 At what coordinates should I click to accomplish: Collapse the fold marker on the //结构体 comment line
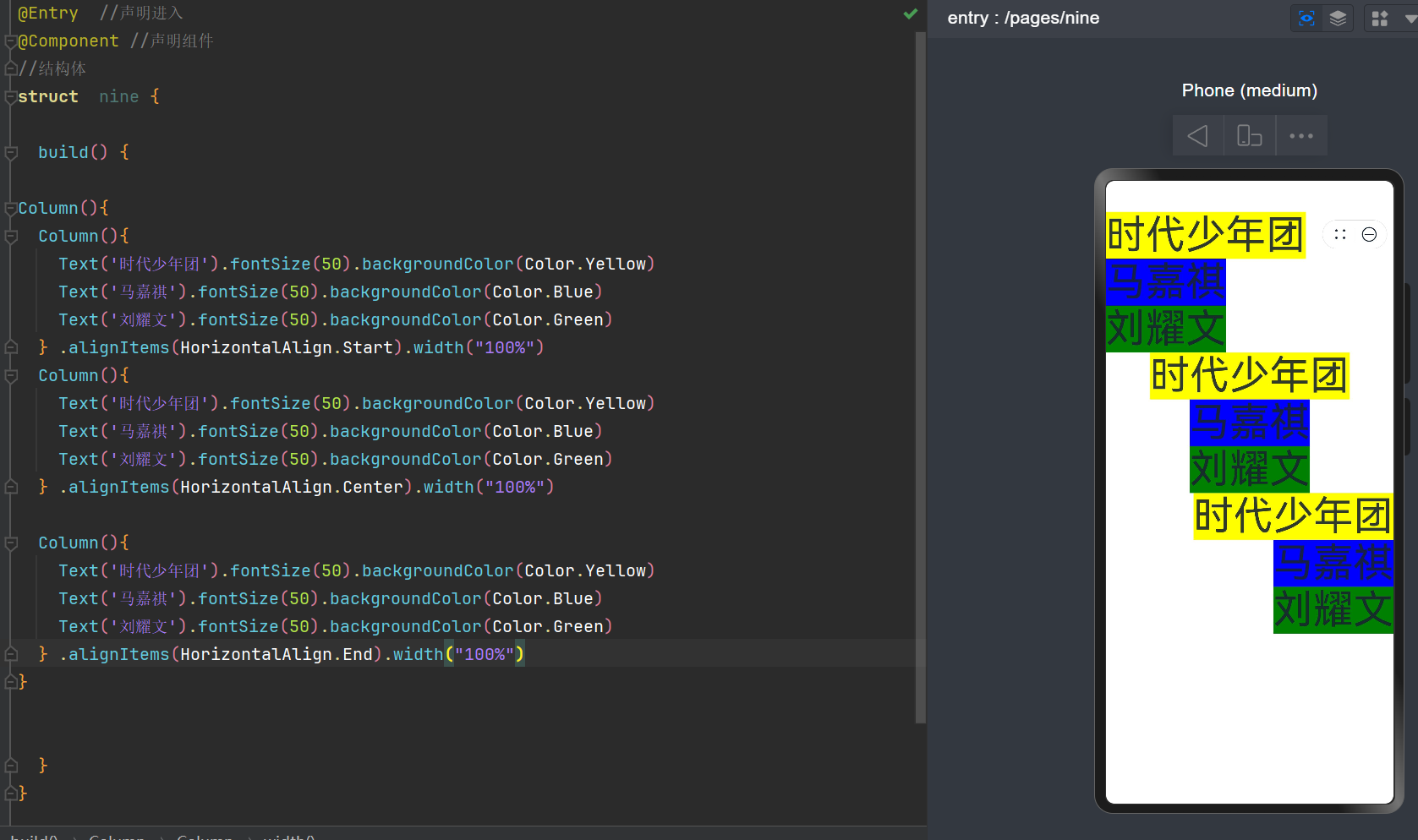point(11,69)
